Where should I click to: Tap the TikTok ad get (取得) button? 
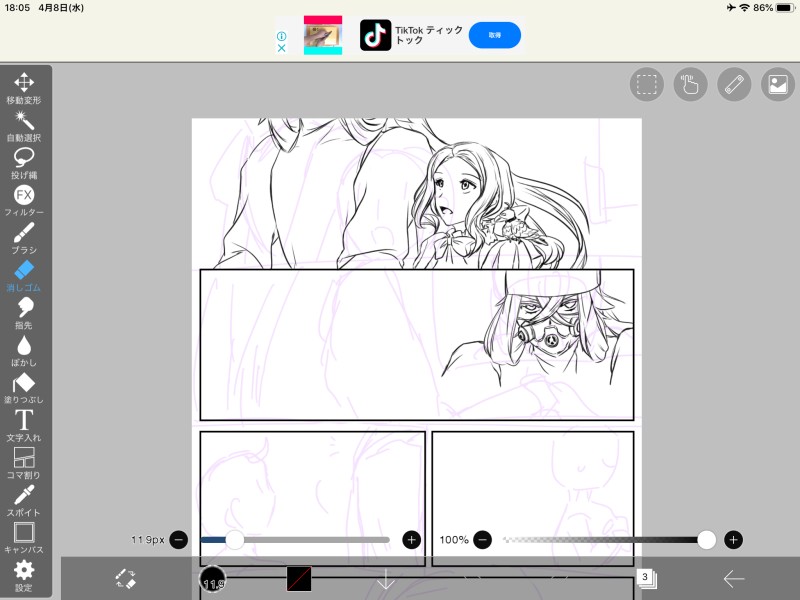[x=494, y=35]
